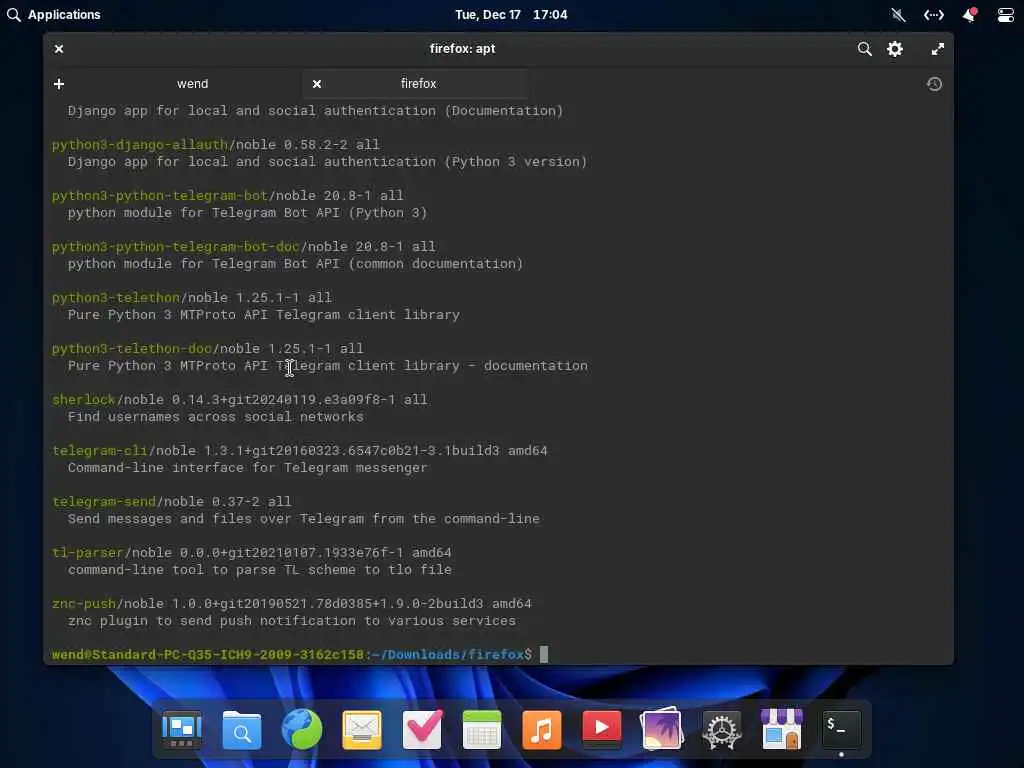Add a new terminal tab with plus icon

(x=59, y=84)
